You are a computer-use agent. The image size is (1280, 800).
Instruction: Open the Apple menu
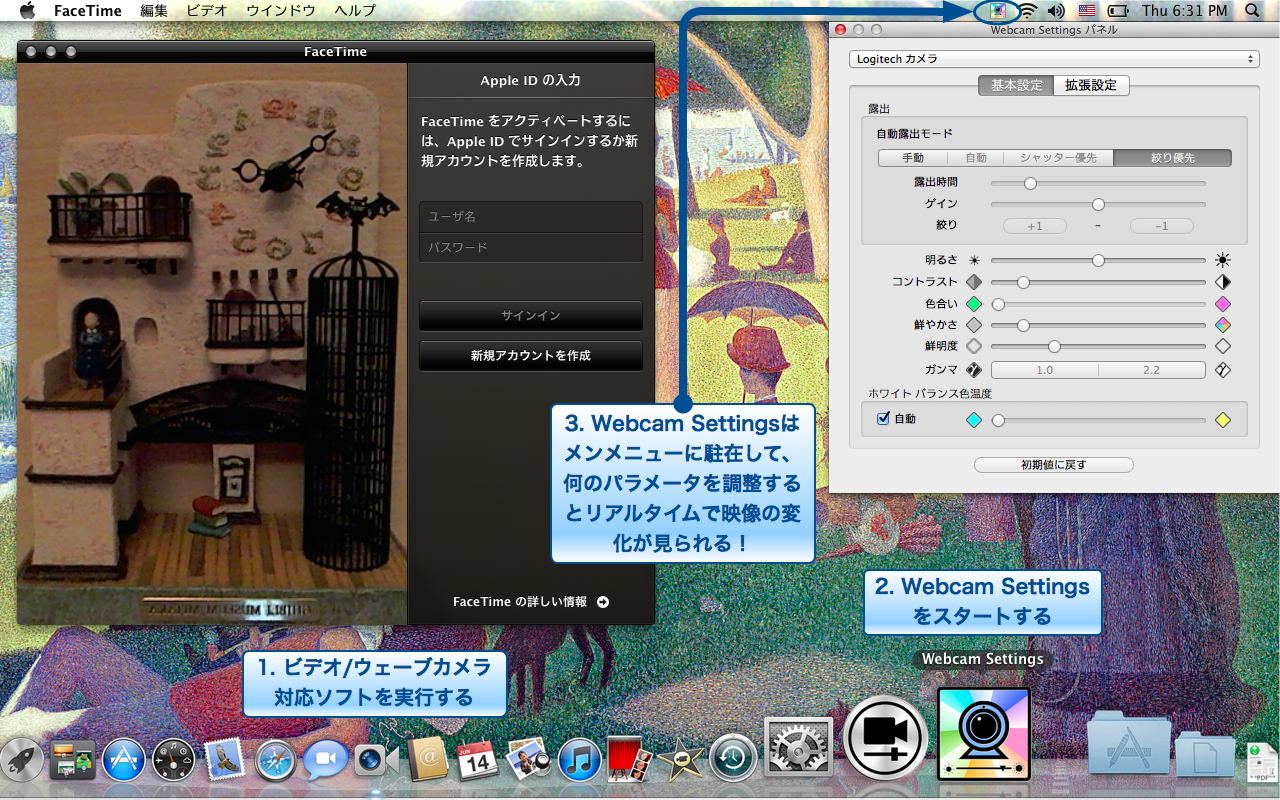point(27,11)
